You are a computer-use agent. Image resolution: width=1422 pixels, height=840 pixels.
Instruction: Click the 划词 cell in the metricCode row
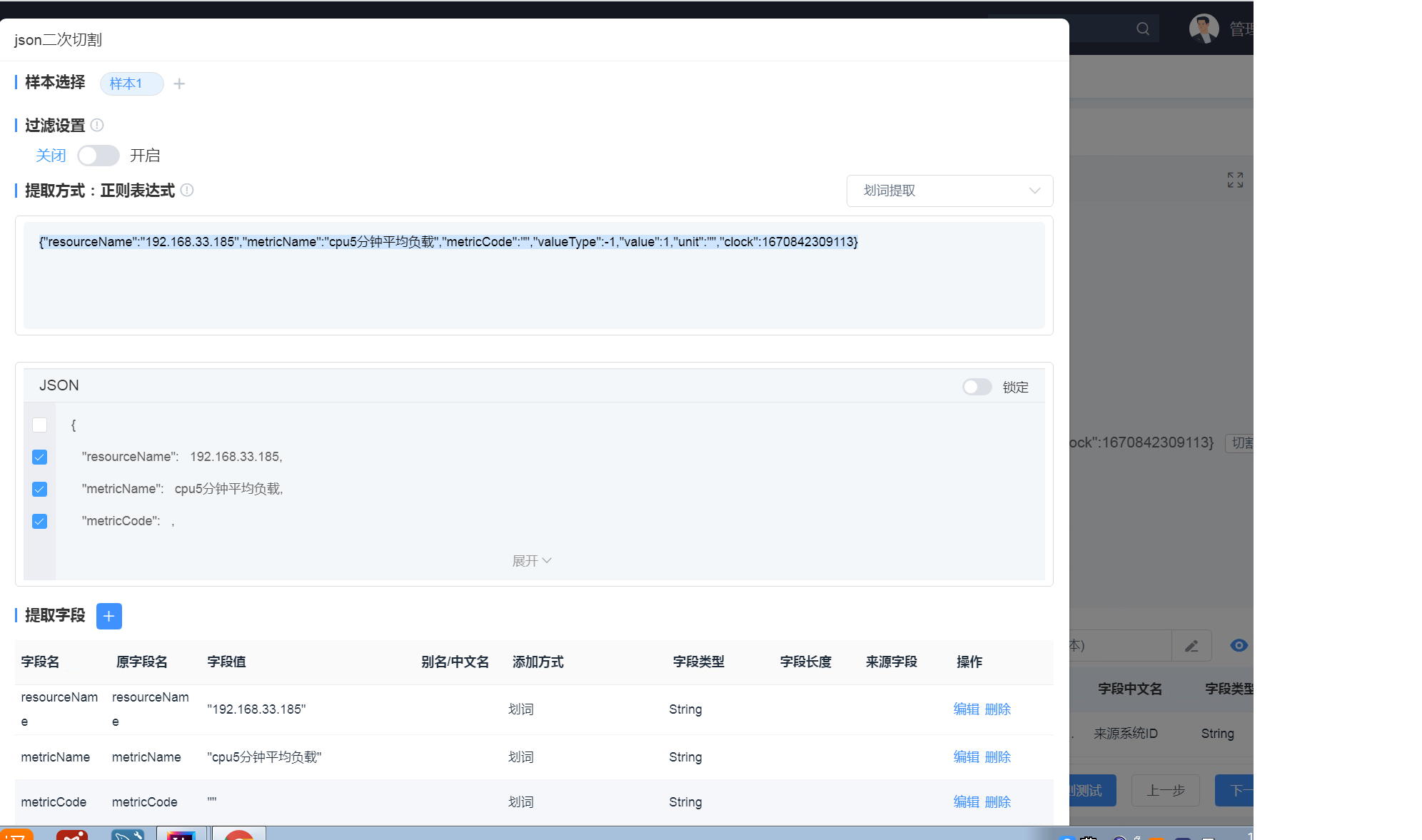click(x=521, y=802)
